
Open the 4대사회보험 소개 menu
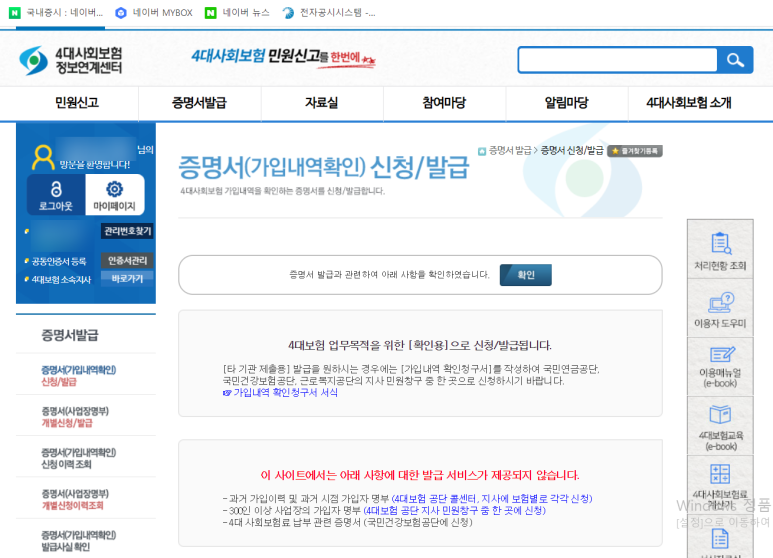689,103
